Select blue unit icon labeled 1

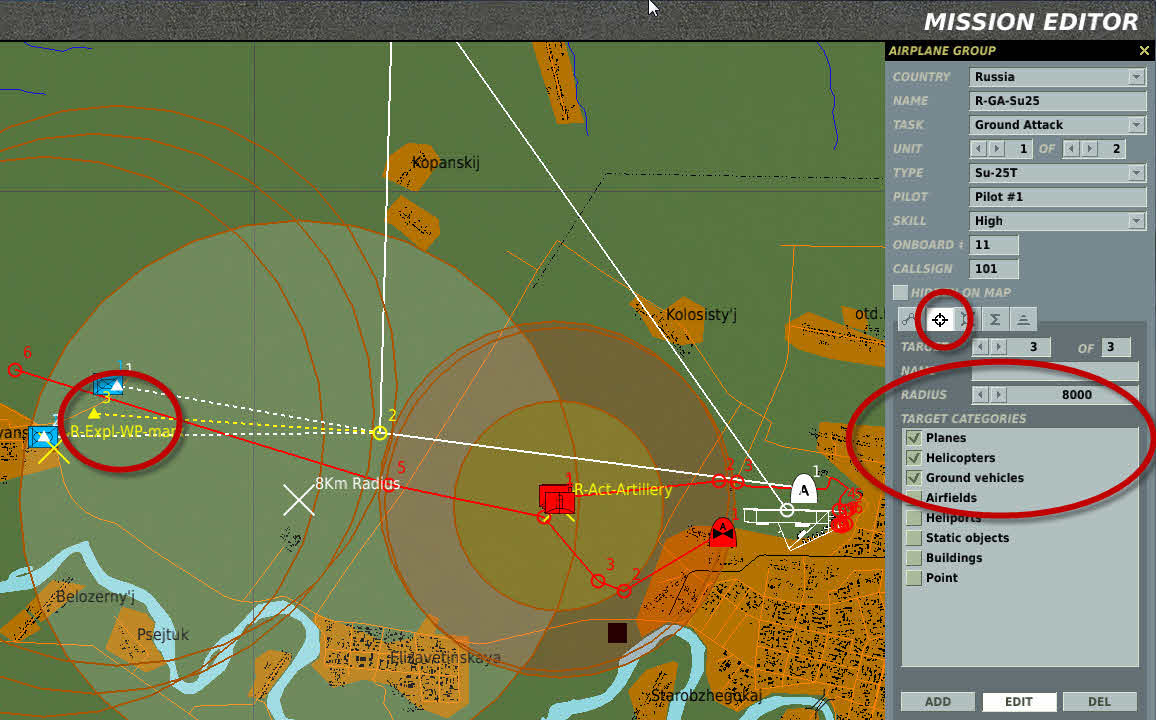[x=108, y=385]
